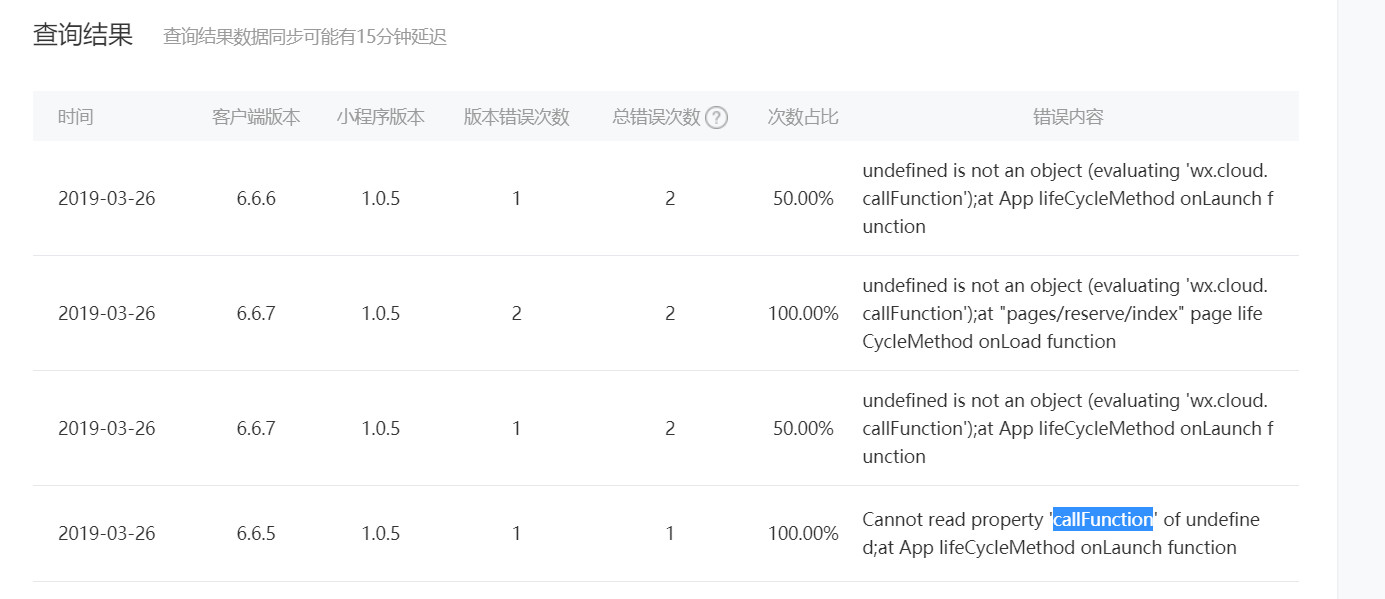Click the 1.0.5 version in the 6.6.6 row
Screen dimensions: 1385x599
coord(381,198)
